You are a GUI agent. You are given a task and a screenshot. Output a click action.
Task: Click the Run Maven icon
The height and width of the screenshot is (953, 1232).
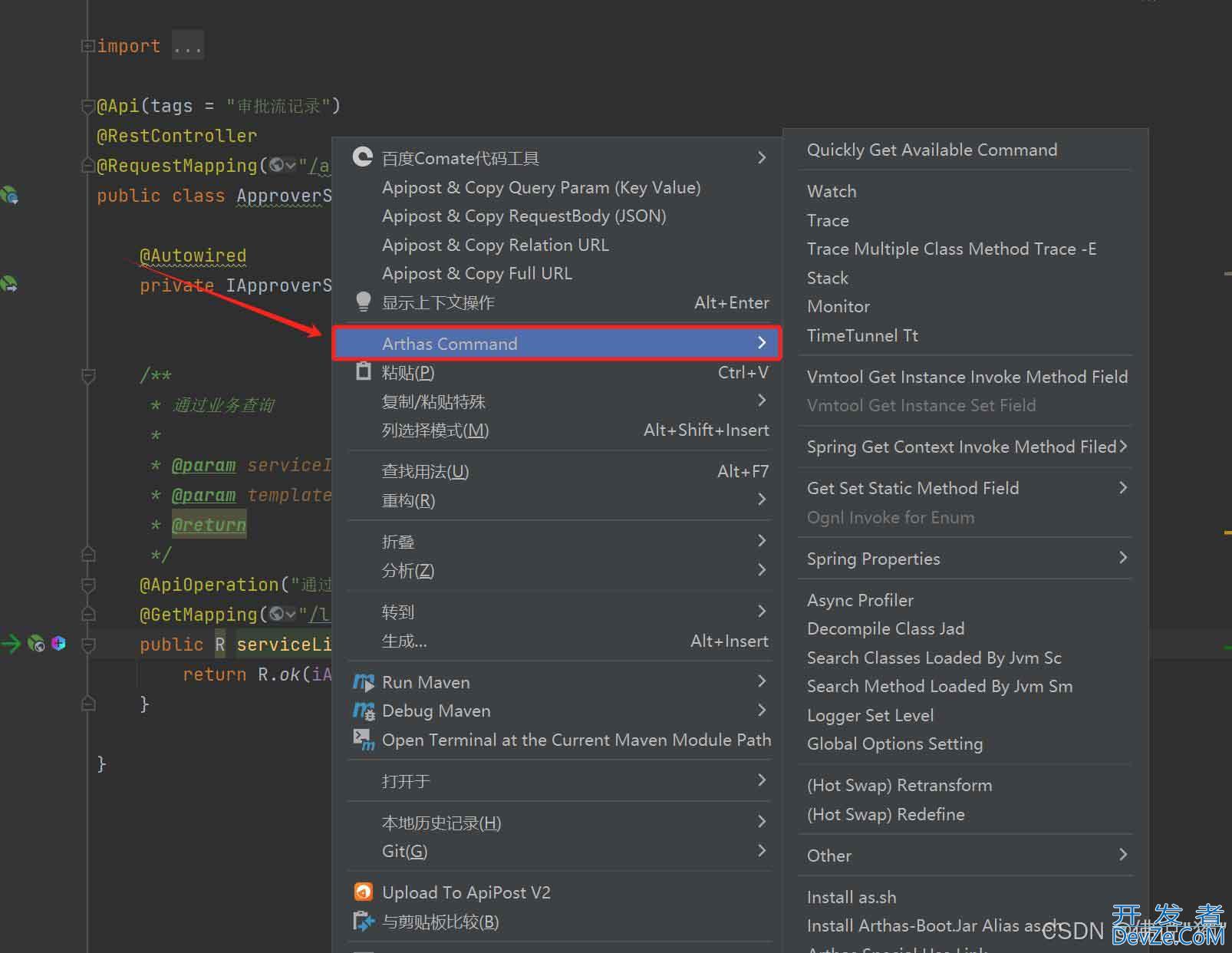coord(364,682)
